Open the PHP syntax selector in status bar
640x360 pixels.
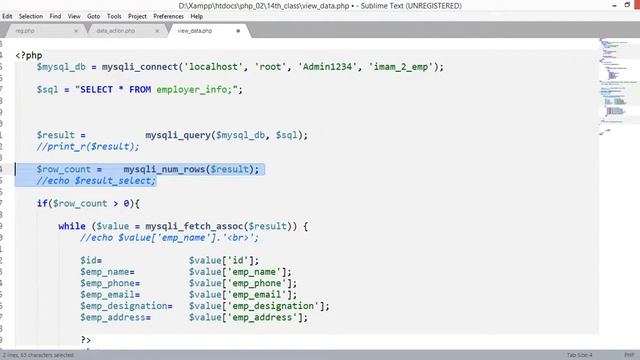pyautogui.click(x=629, y=355)
